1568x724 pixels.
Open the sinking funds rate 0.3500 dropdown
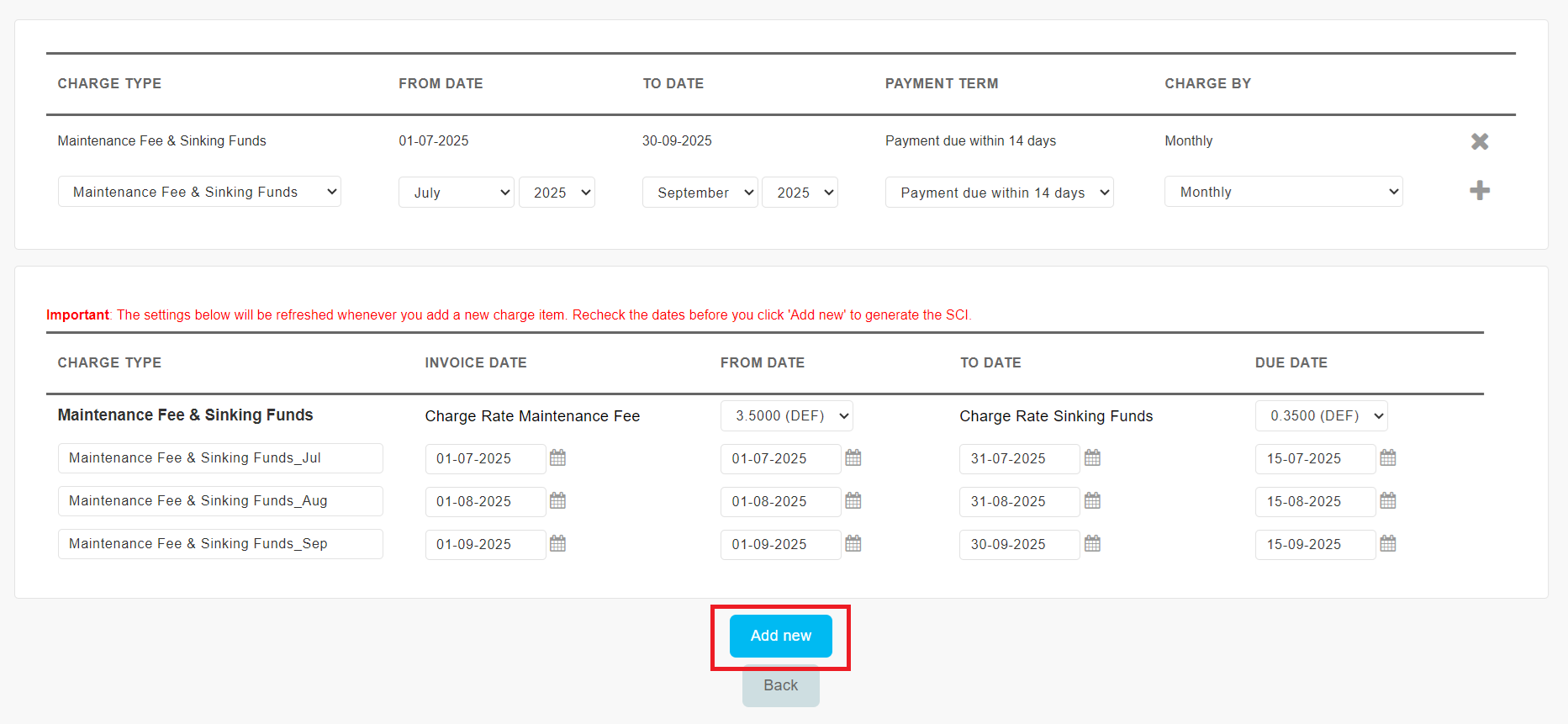point(1321,415)
